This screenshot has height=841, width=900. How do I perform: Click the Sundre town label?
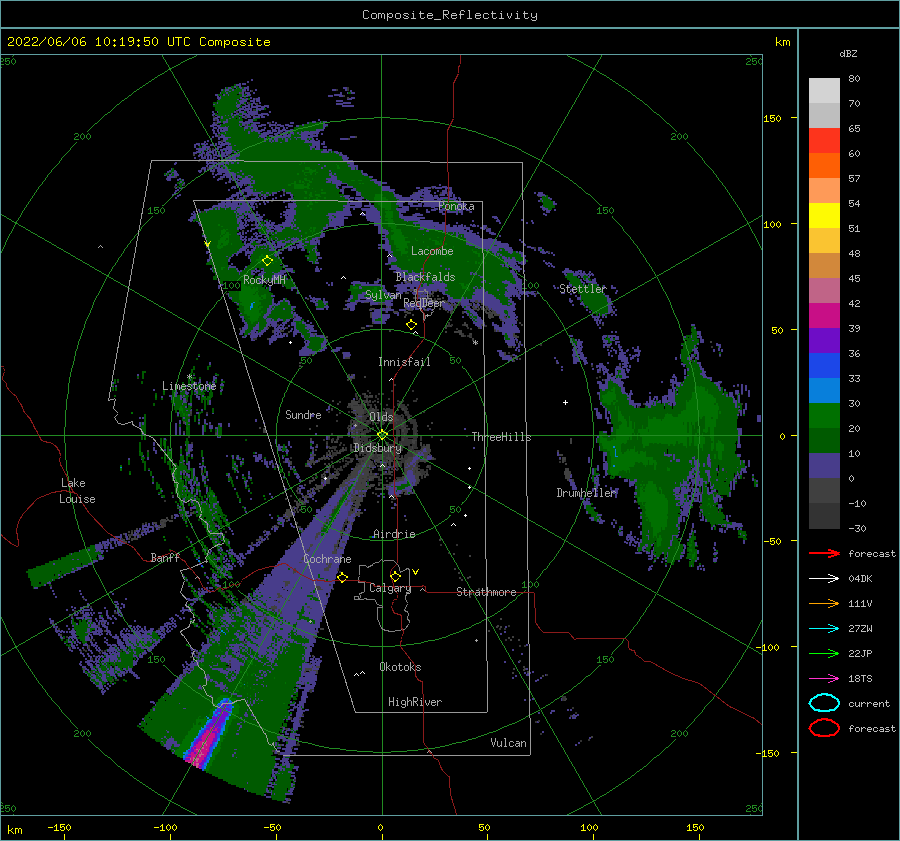[x=303, y=414]
